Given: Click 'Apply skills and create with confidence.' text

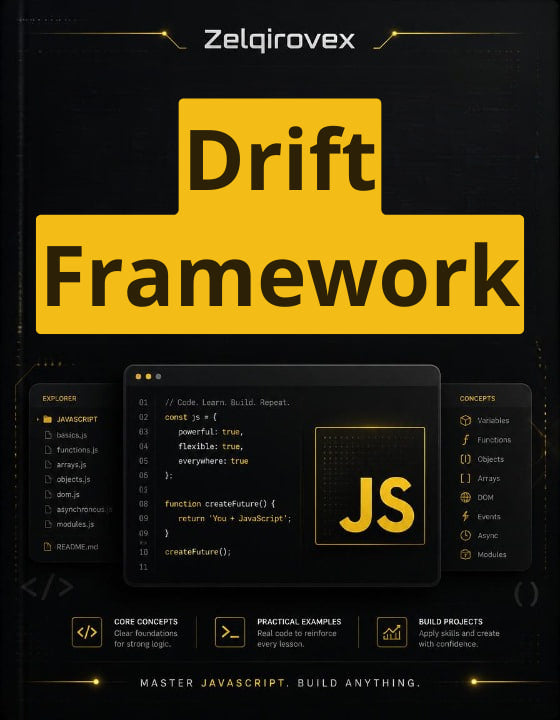Looking at the screenshot, I should coord(459,638).
